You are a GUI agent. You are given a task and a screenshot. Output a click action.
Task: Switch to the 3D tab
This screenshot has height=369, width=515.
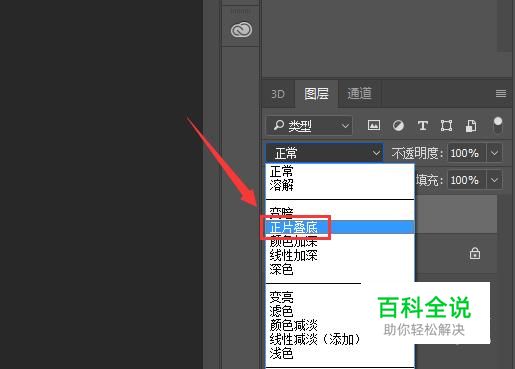click(x=278, y=94)
